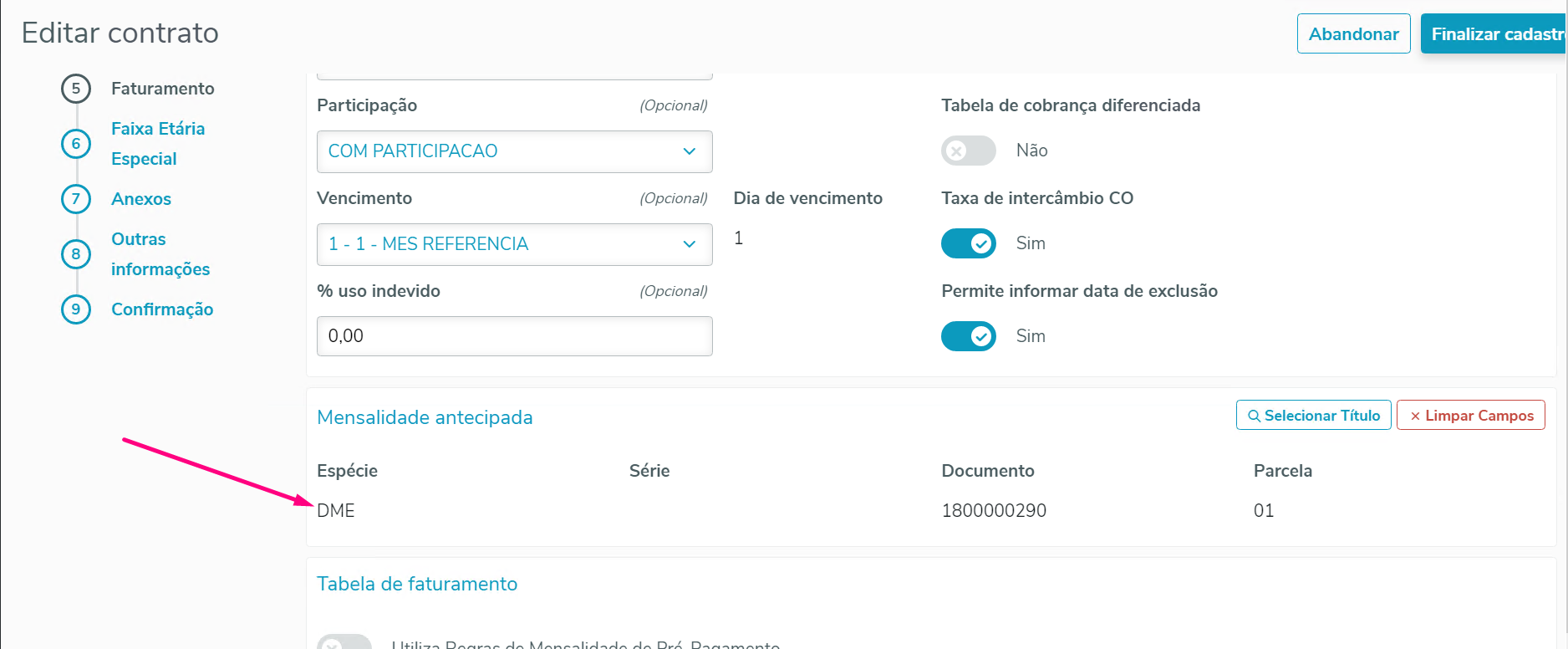
Task: Click the Série column label
Action: pos(649,471)
